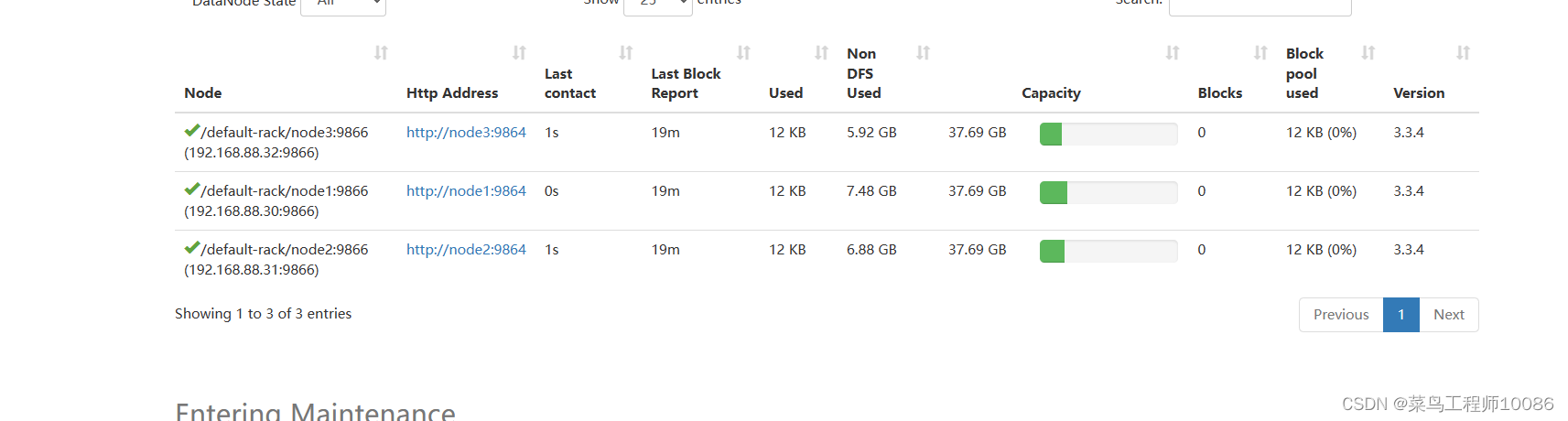Sort by Last Block Report
Screen dimensions: 1568x421
743,53
